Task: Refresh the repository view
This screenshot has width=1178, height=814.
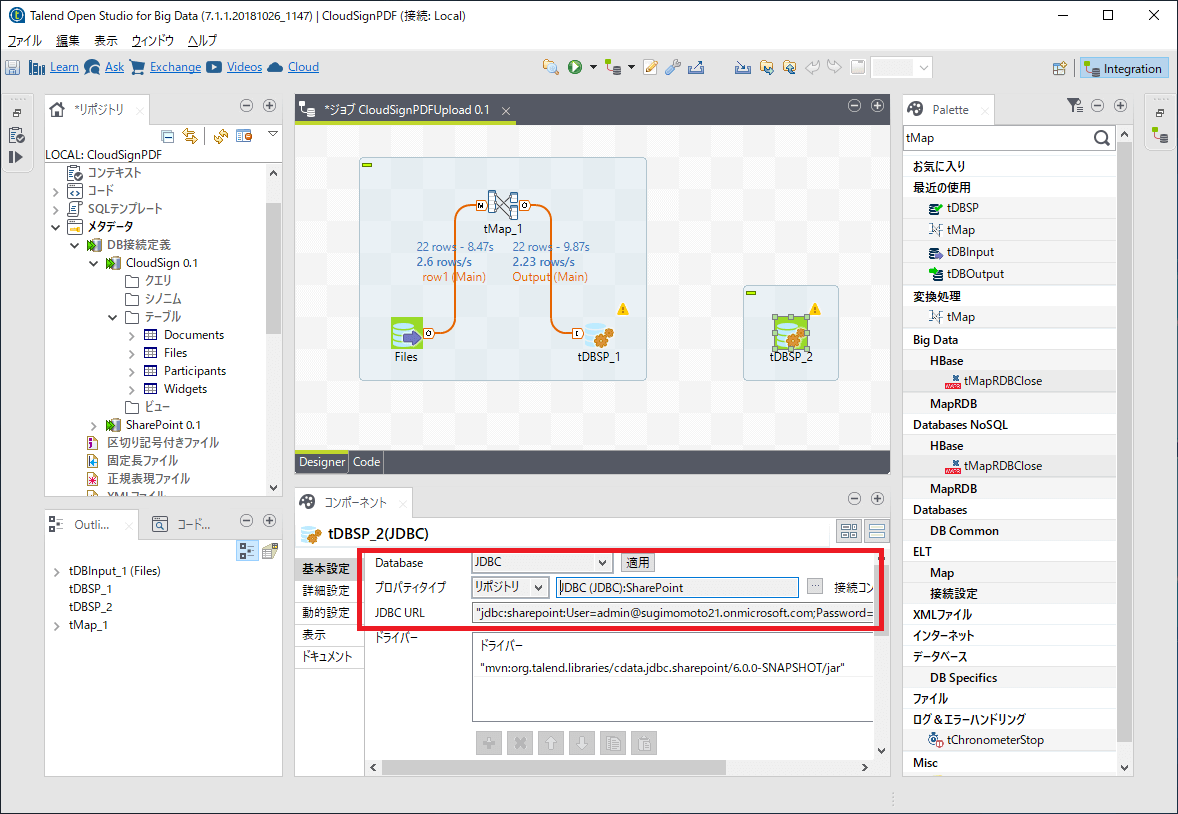Action: pos(220,136)
